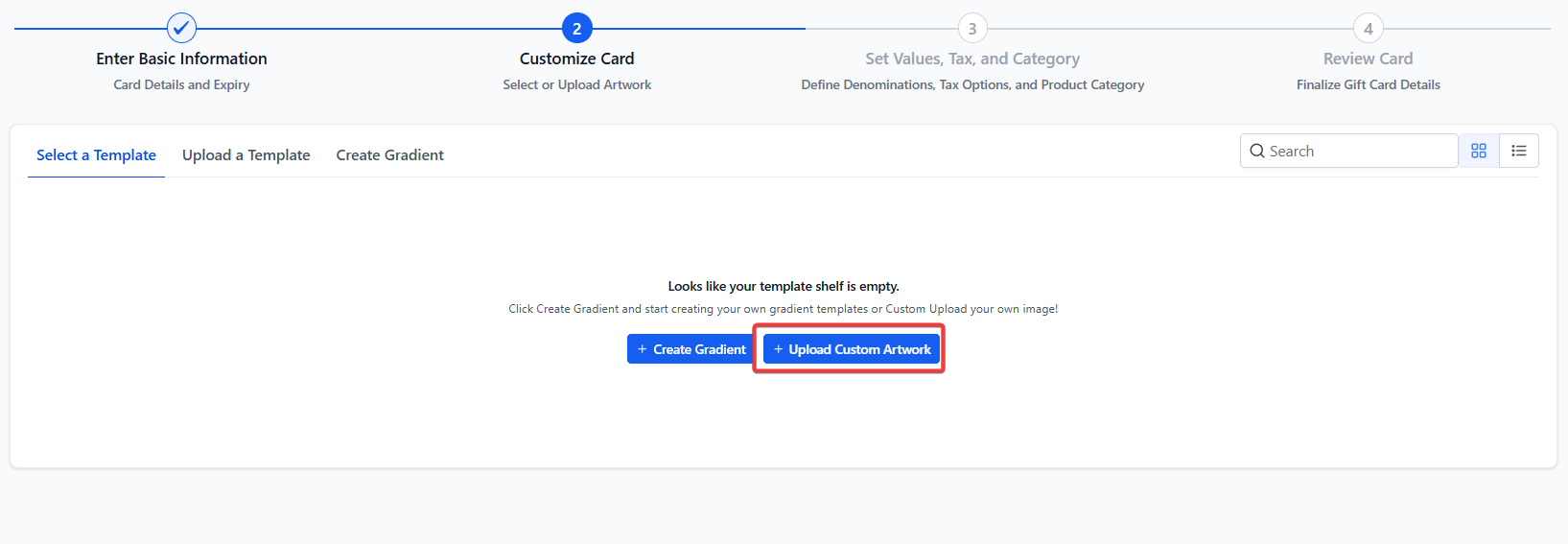Screen dimensions: 1568x544
Task: Click the magnifier icon in the search box
Action: (x=1257, y=152)
